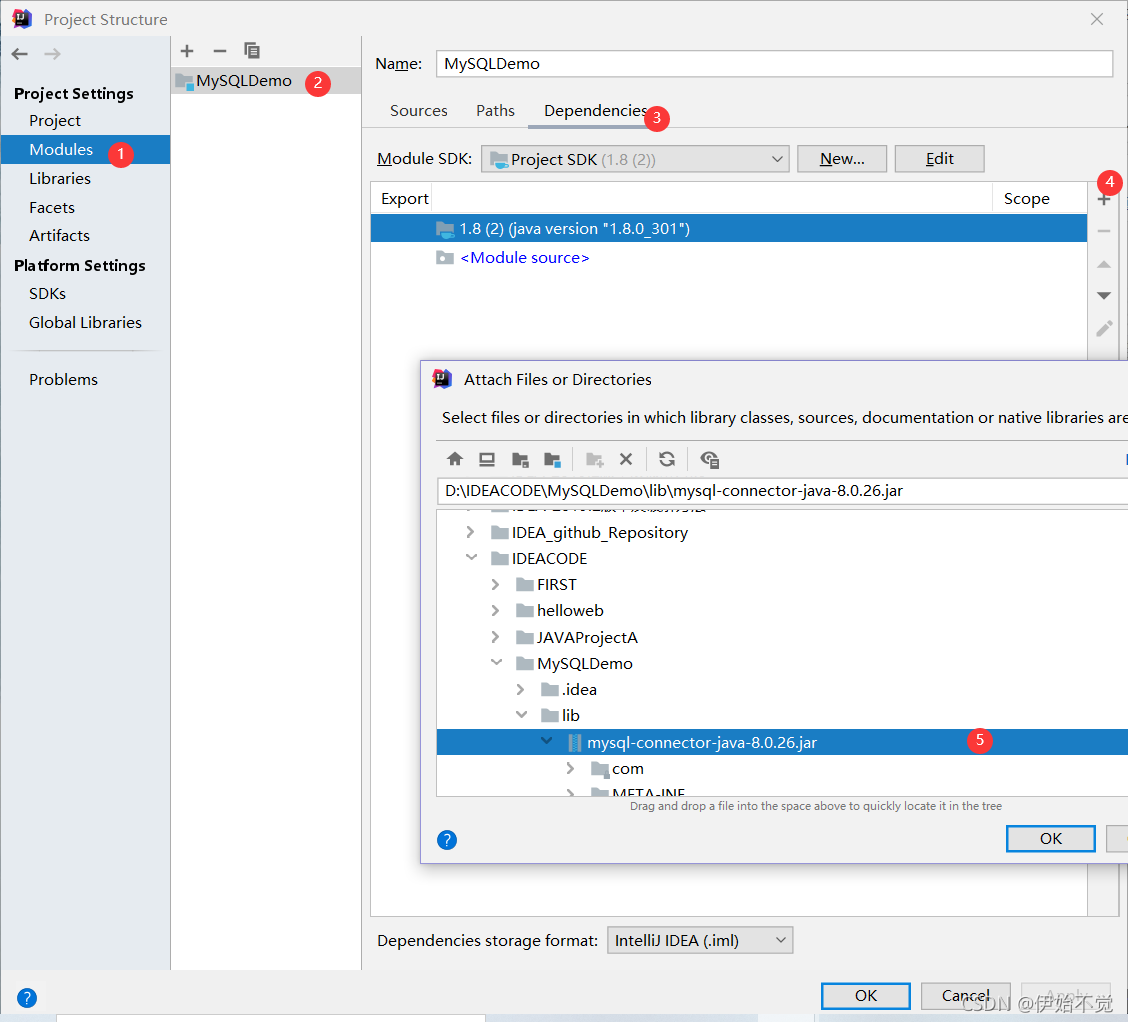Expand com folder inside jar

coord(570,769)
